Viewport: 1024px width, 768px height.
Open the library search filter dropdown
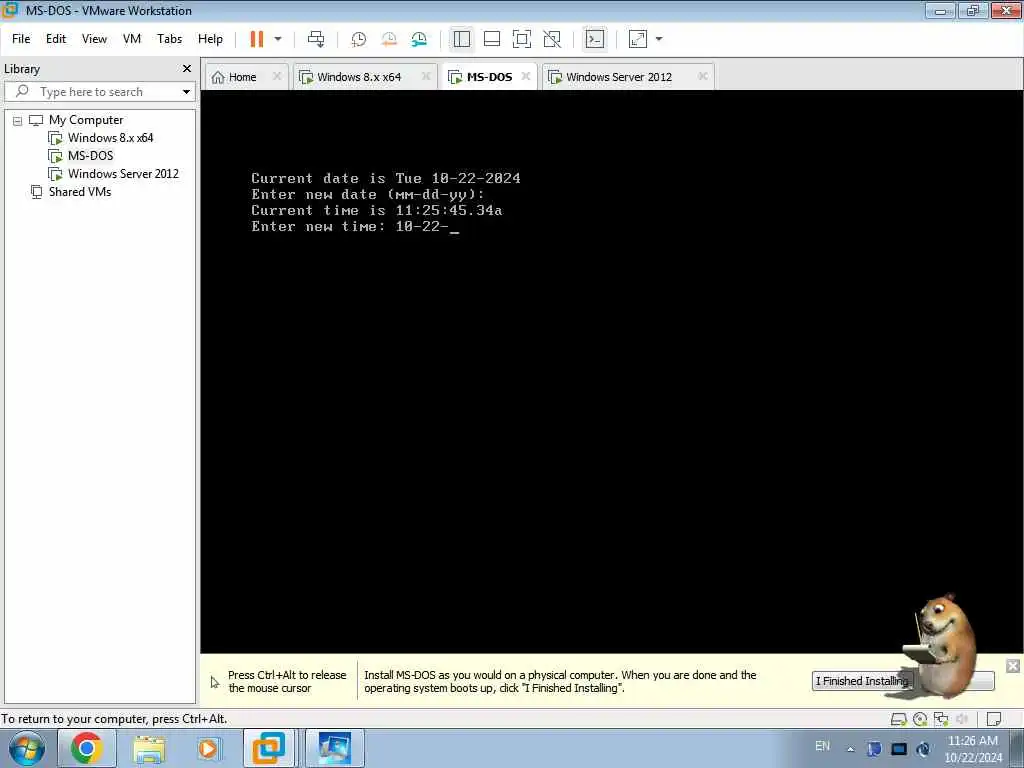[x=186, y=92]
